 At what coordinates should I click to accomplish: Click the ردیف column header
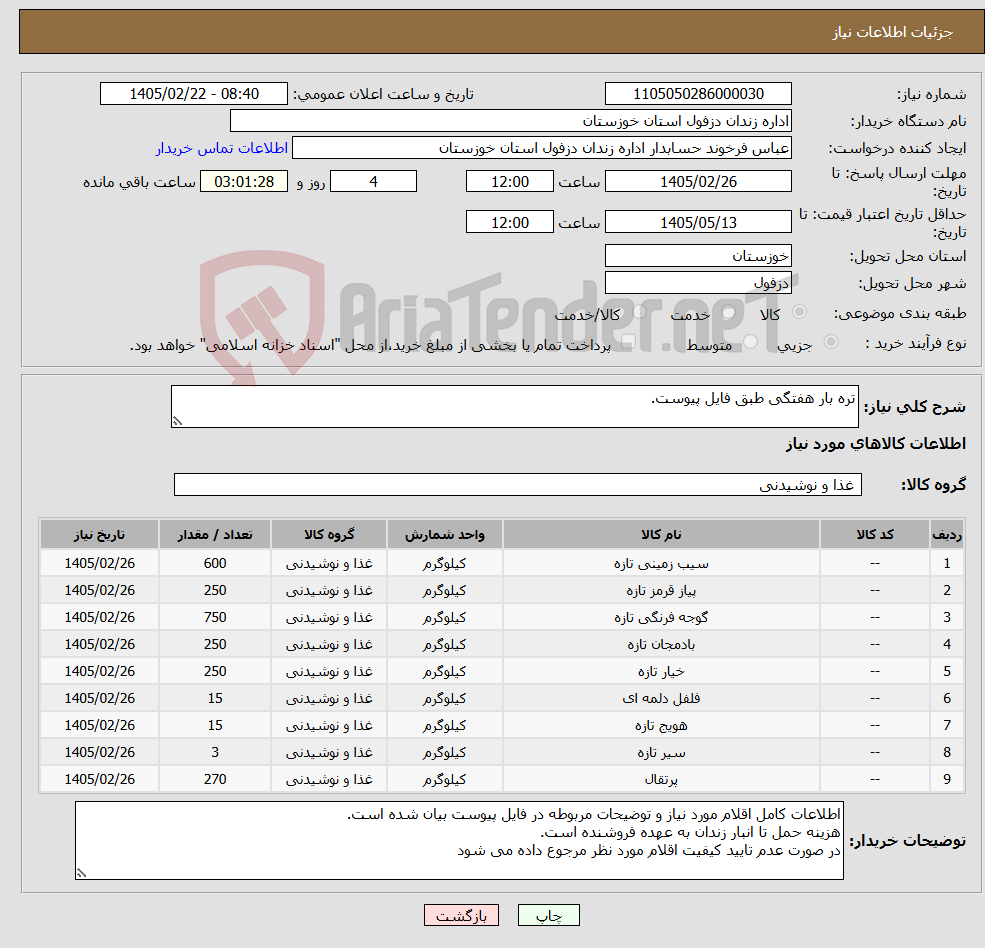click(947, 534)
